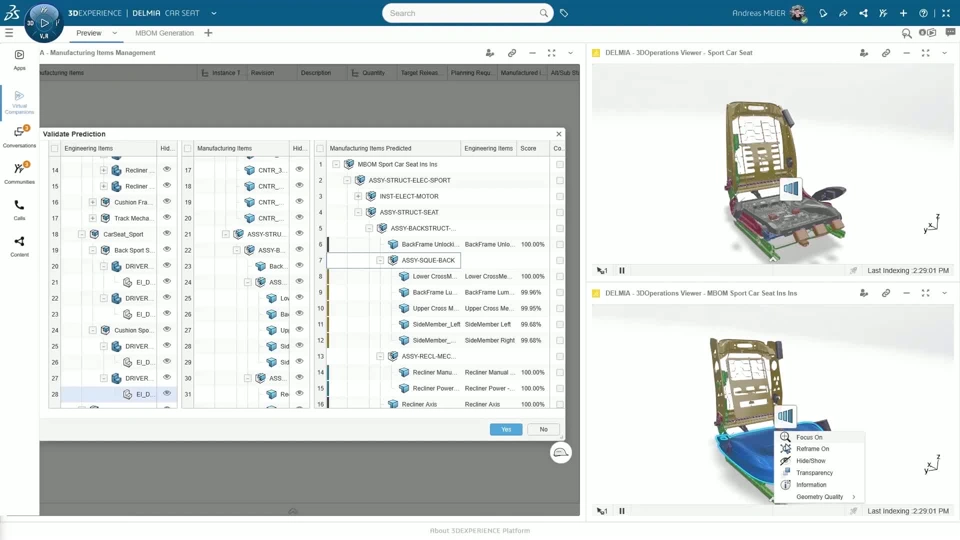Collapse CarSeat_Sport engineering node
The height and width of the screenshot is (540, 960).
coord(81,234)
